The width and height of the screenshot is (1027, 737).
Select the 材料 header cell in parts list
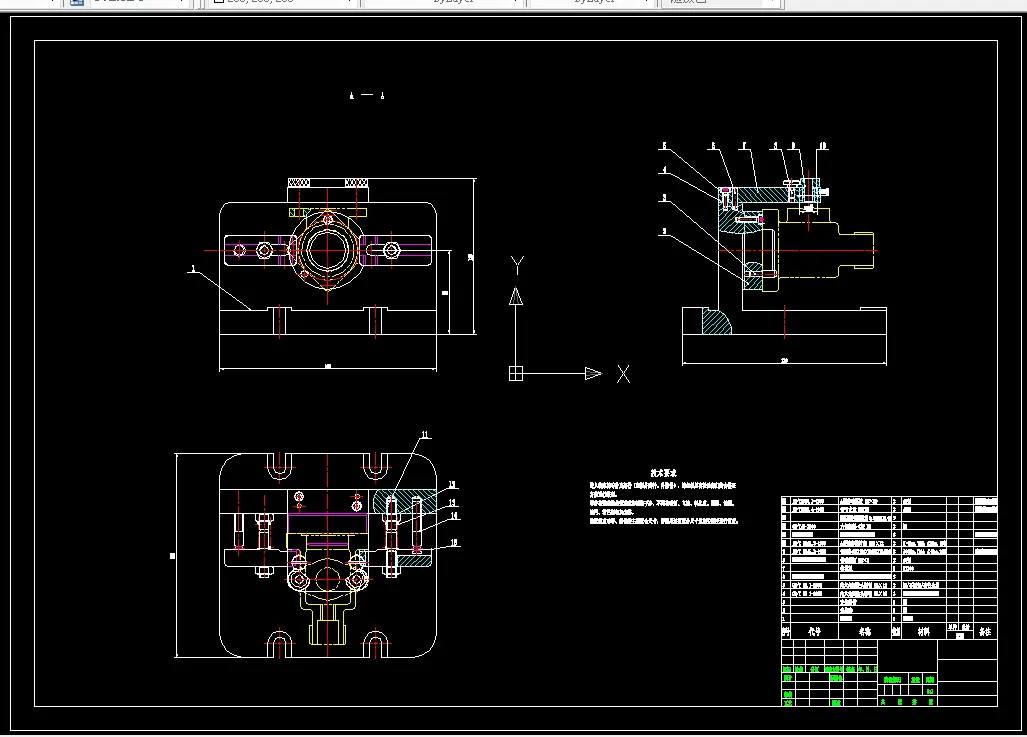click(x=924, y=632)
